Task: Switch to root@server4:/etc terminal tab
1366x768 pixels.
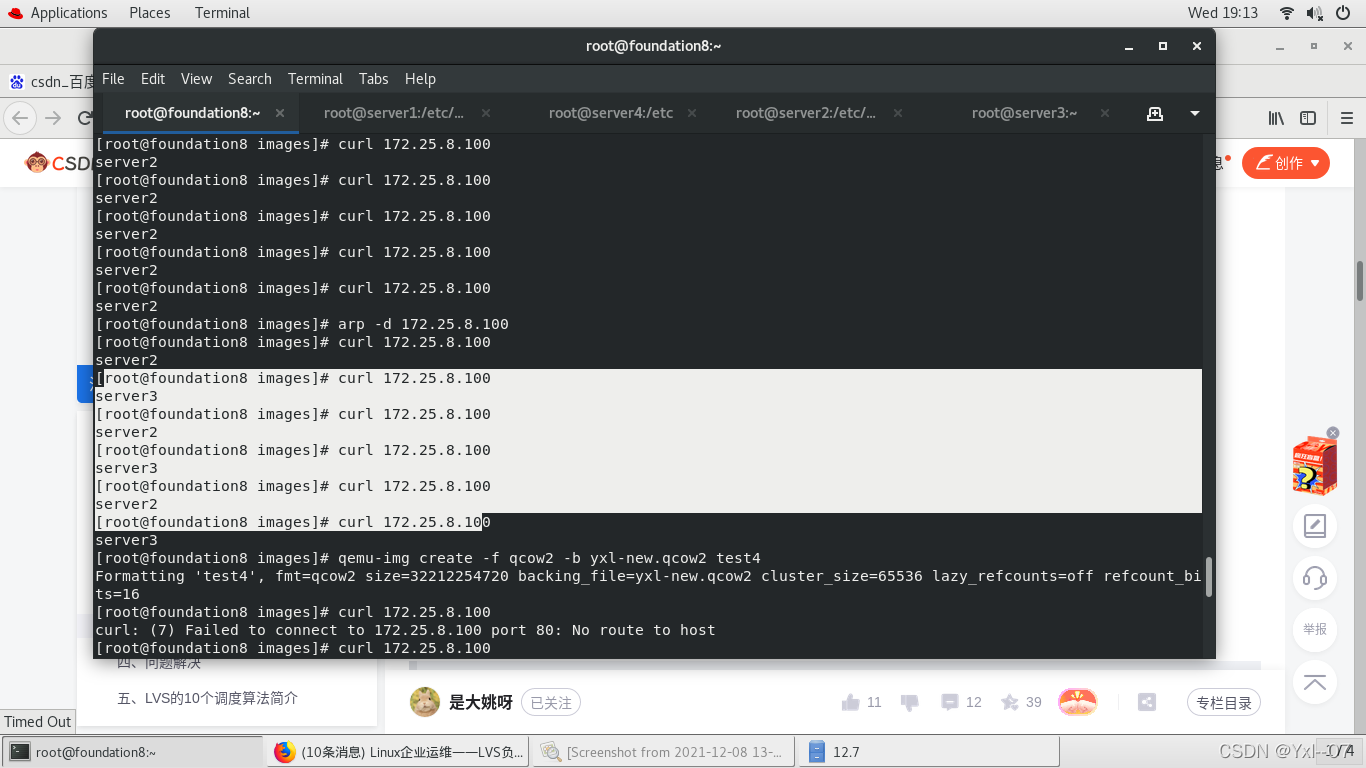Action: click(x=611, y=113)
